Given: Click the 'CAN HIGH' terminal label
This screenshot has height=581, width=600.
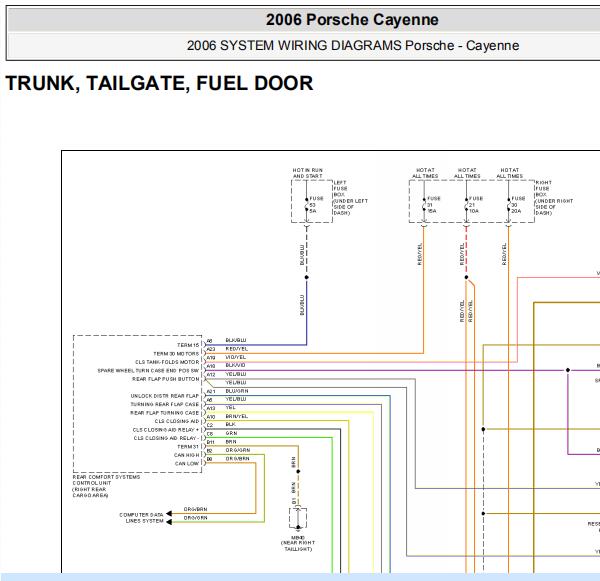Looking at the screenshot, I should coord(186,455).
